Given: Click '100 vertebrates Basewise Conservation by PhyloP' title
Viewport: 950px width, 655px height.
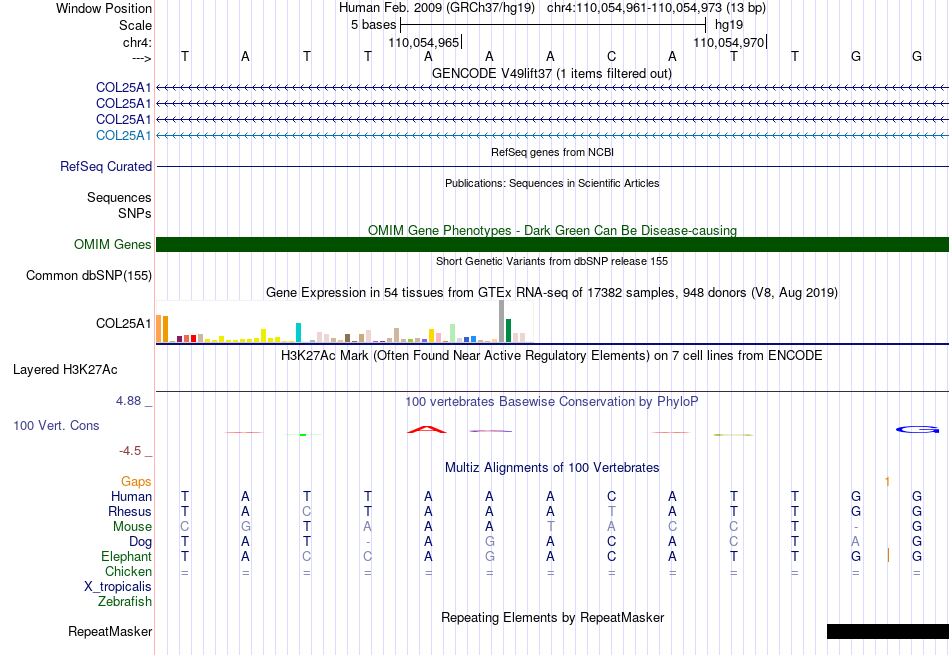Looking at the screenshot, I should tap(552, 401).
